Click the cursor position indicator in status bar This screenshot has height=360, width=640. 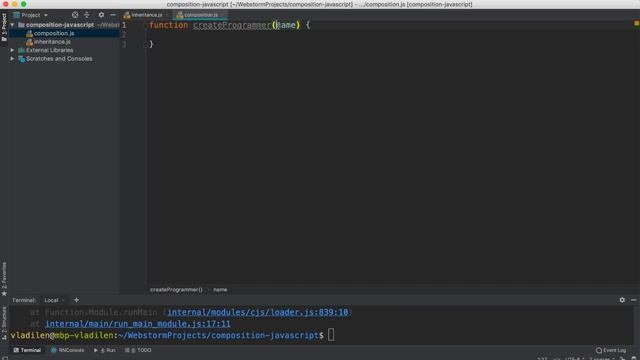coord(542,358)
